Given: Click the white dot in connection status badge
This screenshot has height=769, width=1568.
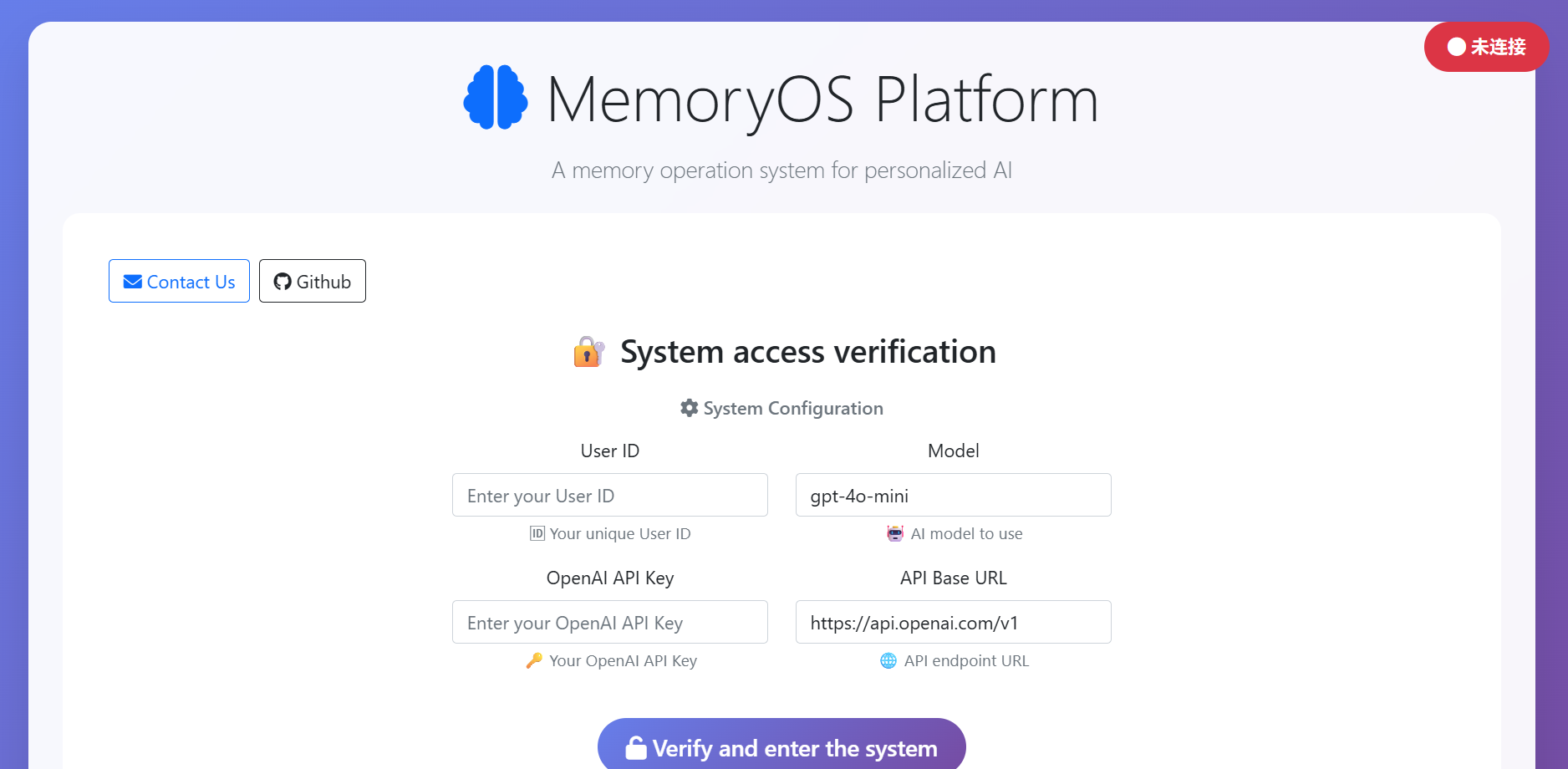Looking at the screenshot, I should [x=1457, y=47].
